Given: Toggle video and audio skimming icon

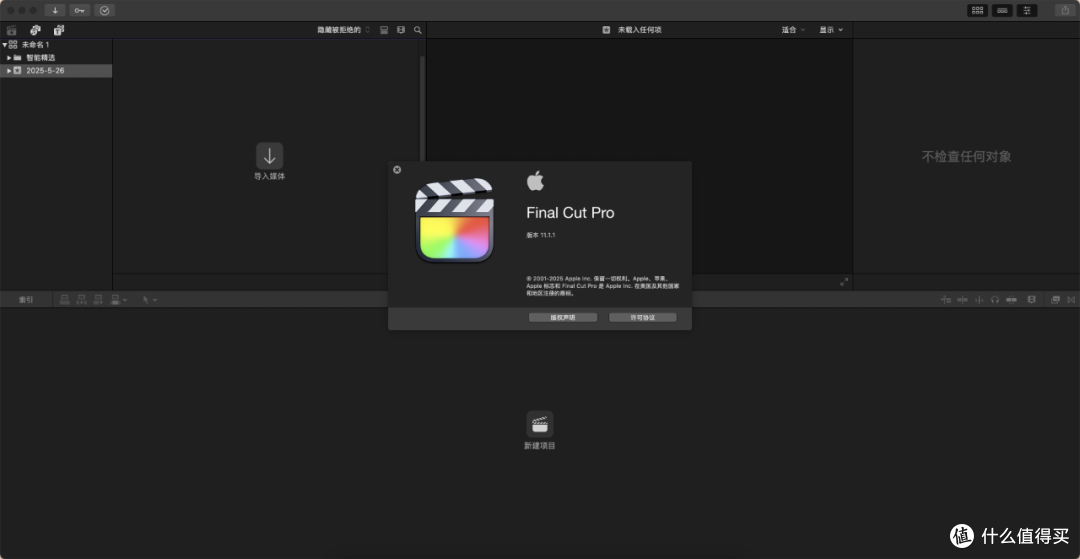Looking at the screenshot, I should [x=963, y=300].
